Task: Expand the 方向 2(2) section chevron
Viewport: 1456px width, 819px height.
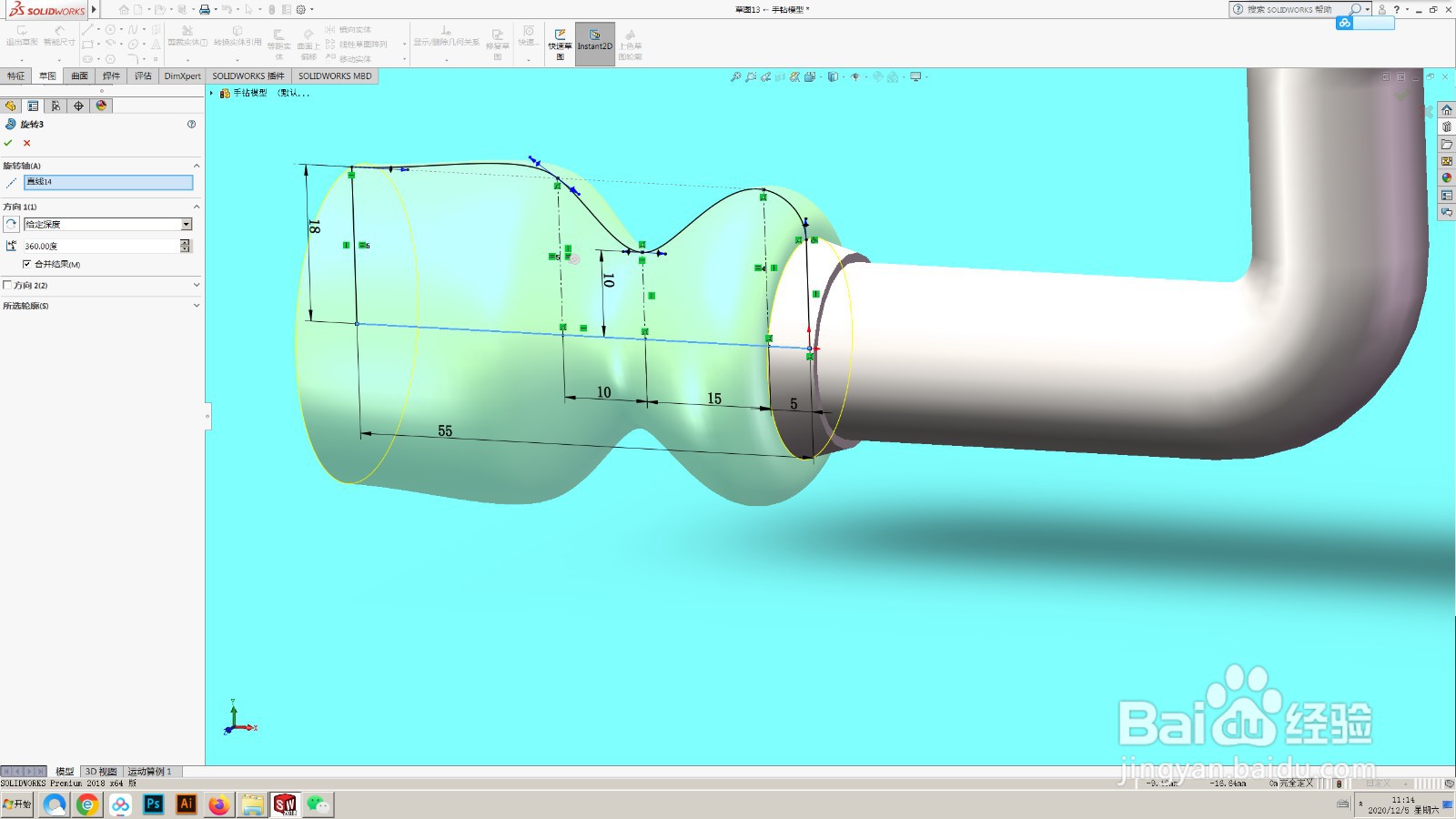Action: (197, 285)
